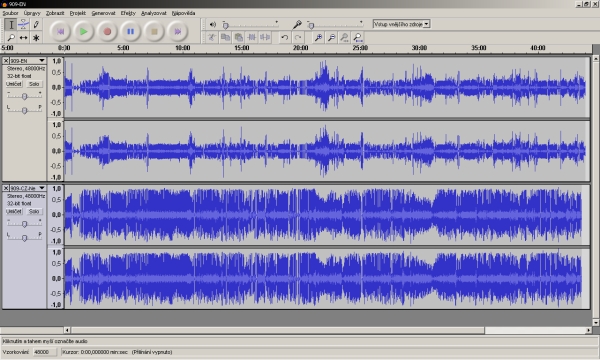The width and height of the screenshot is (600, 360).
Task: Click vertical scrollbar down arrow
Action: [596, 323]
